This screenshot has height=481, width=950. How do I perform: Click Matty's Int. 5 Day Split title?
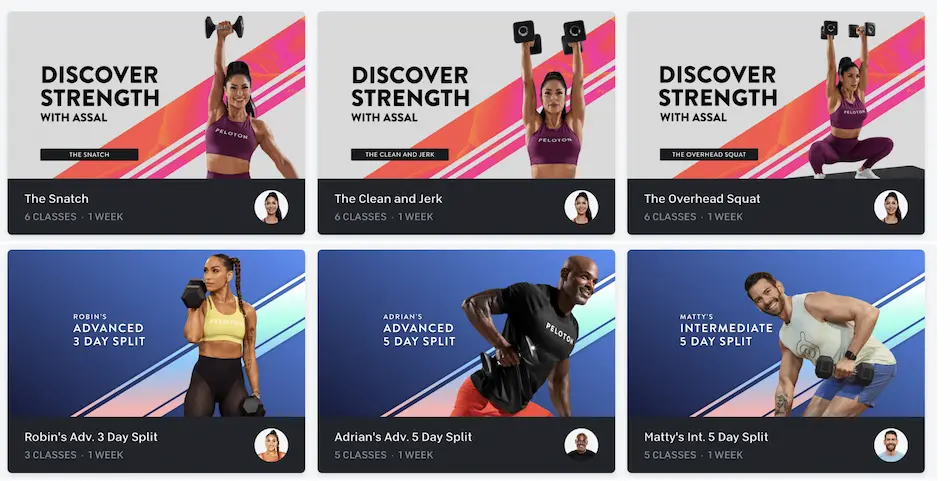coord(706,437)
